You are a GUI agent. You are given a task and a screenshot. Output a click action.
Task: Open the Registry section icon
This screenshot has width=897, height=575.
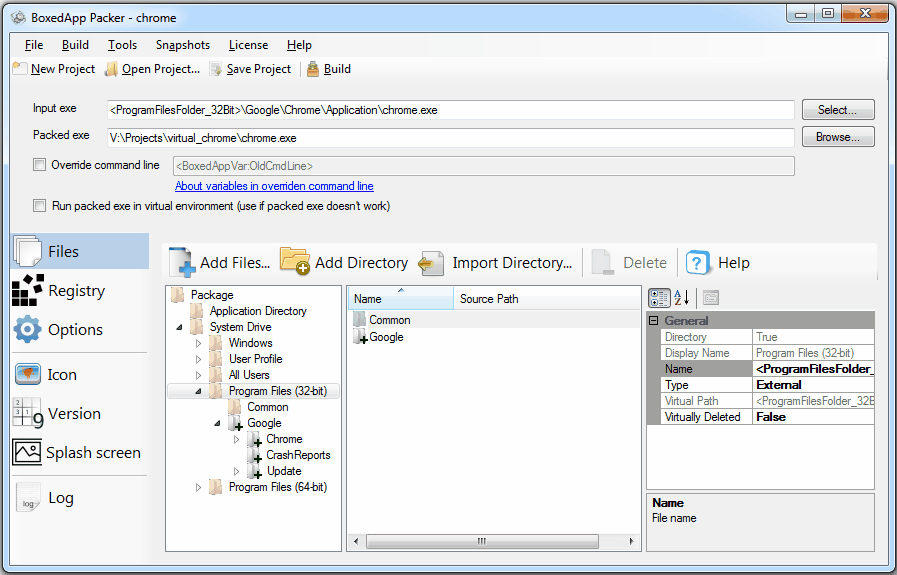[x=27, y=291]
